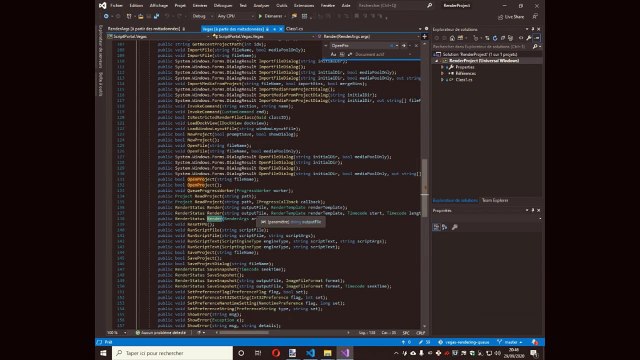
Task: Click categorized view icon in Properties panel
Action: pos(436,227)
